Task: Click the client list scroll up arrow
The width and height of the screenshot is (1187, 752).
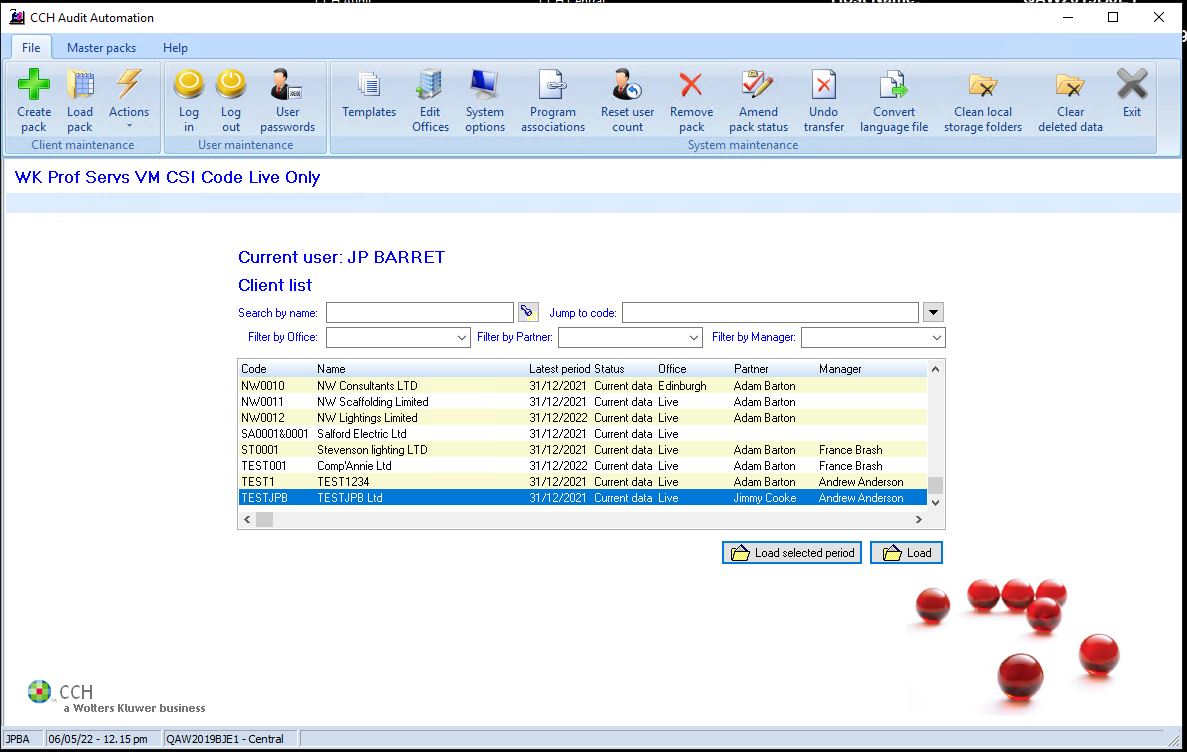Action: tap(935, 370)
